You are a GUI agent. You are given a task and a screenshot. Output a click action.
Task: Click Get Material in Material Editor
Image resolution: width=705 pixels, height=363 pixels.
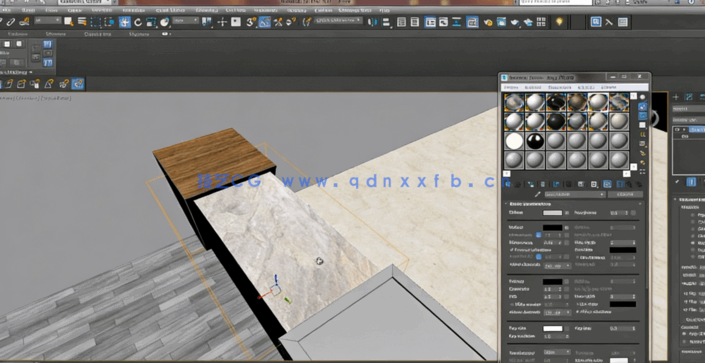509,184
